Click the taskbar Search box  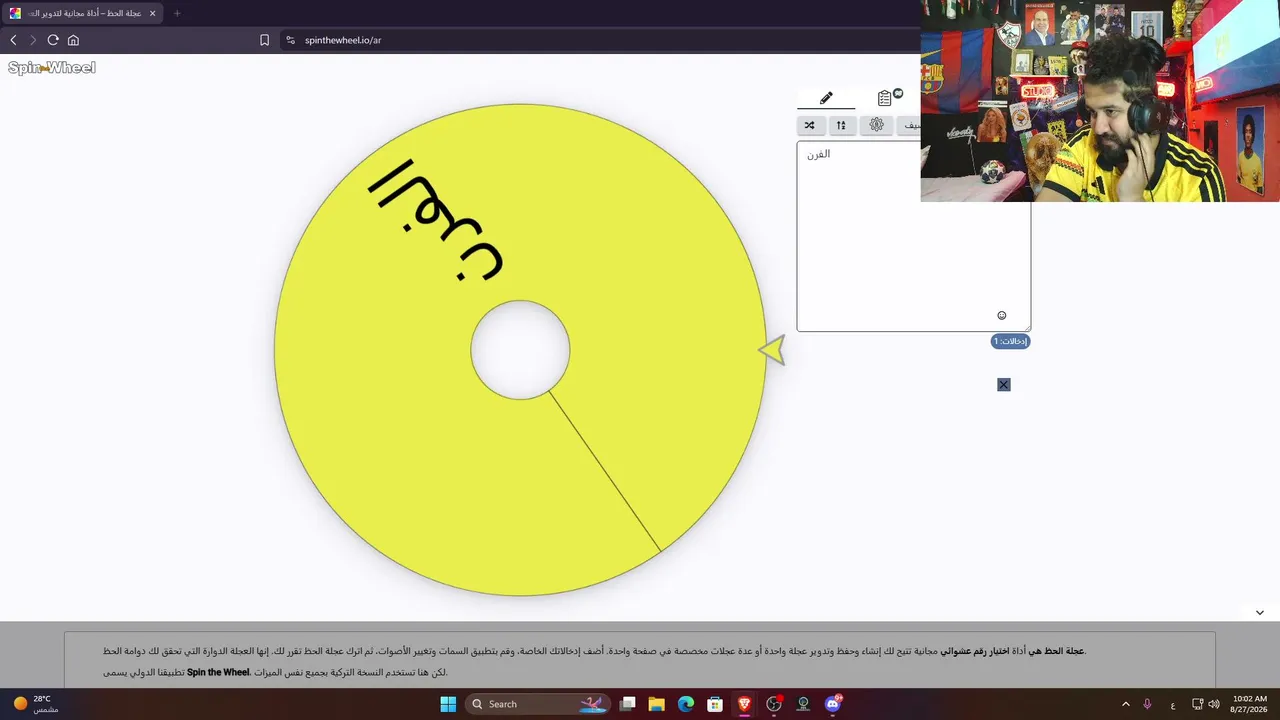540,704
